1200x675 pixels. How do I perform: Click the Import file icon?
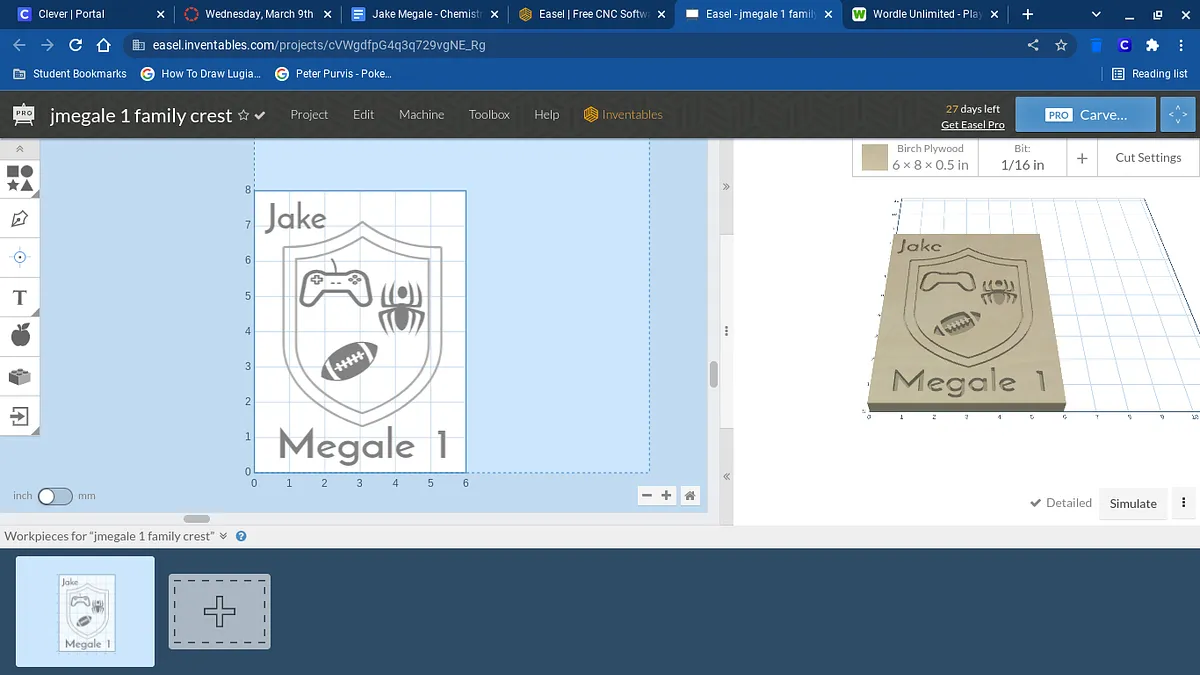pos(20,415)
